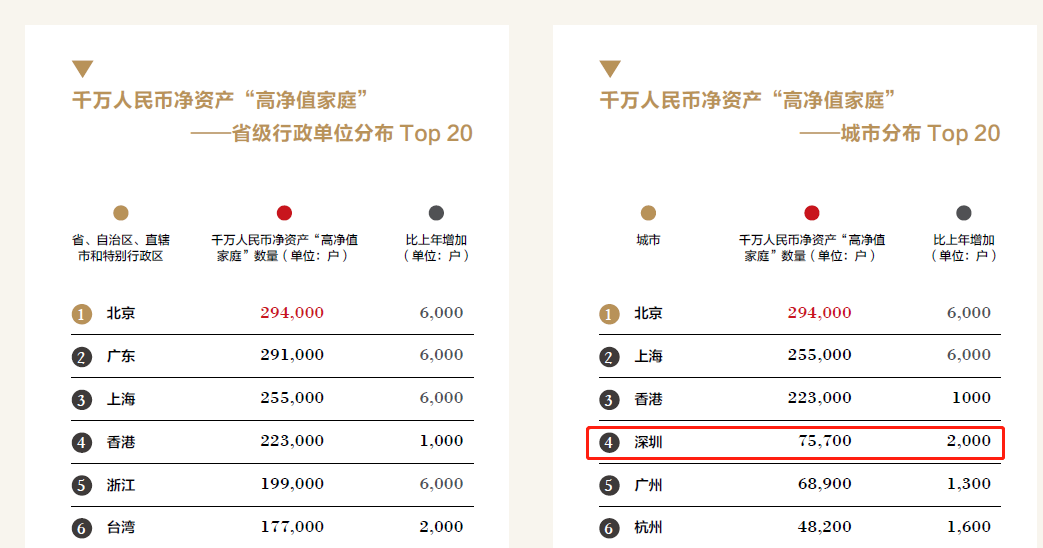Click the rank 1 gold badge beside 北京 in the city table
This screenshot has height=548, width=1043.
pyautogui.click(x=609, y=314)
